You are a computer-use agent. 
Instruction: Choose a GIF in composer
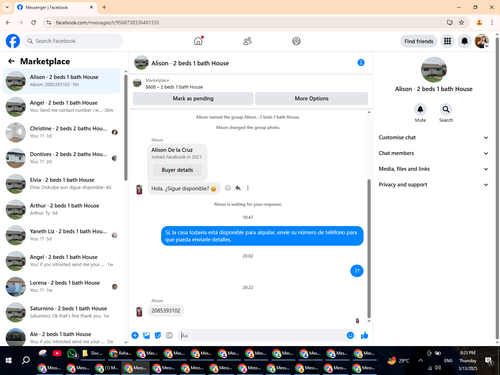169,335
